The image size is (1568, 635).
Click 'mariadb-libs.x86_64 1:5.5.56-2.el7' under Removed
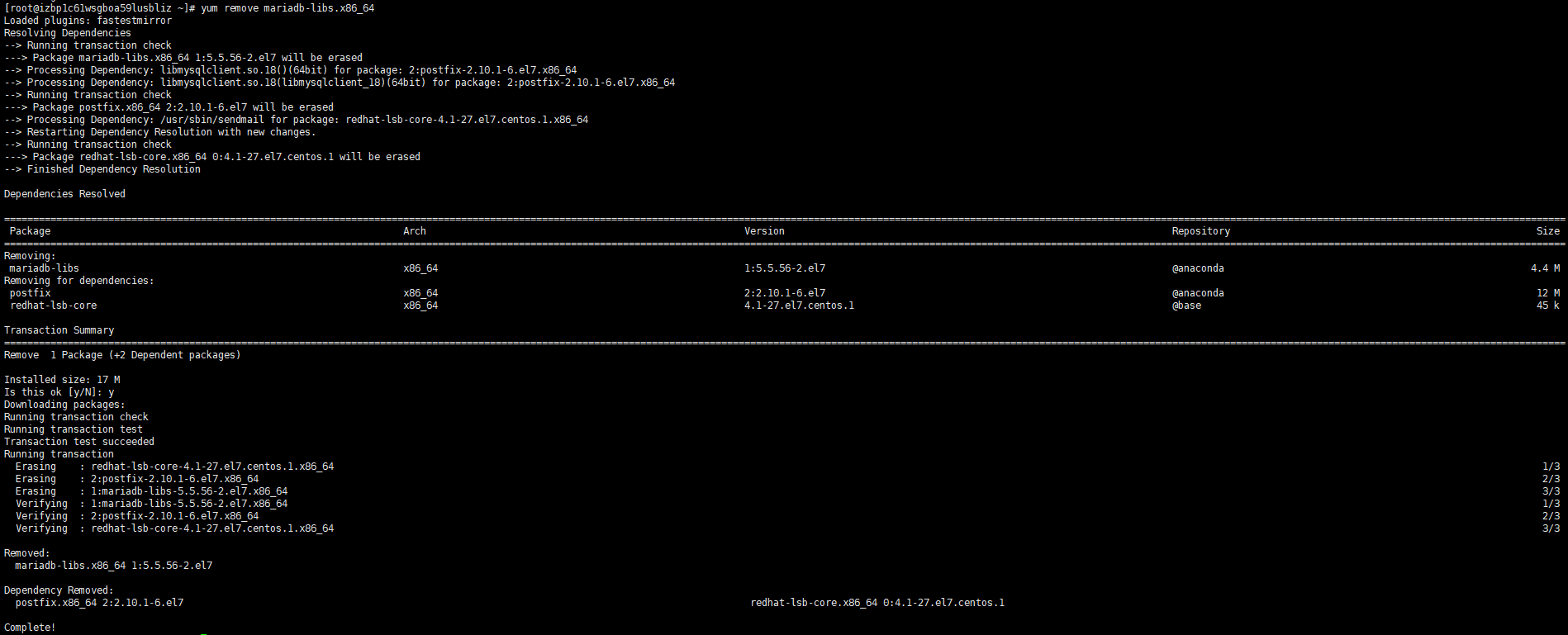[x=114, y=566]
